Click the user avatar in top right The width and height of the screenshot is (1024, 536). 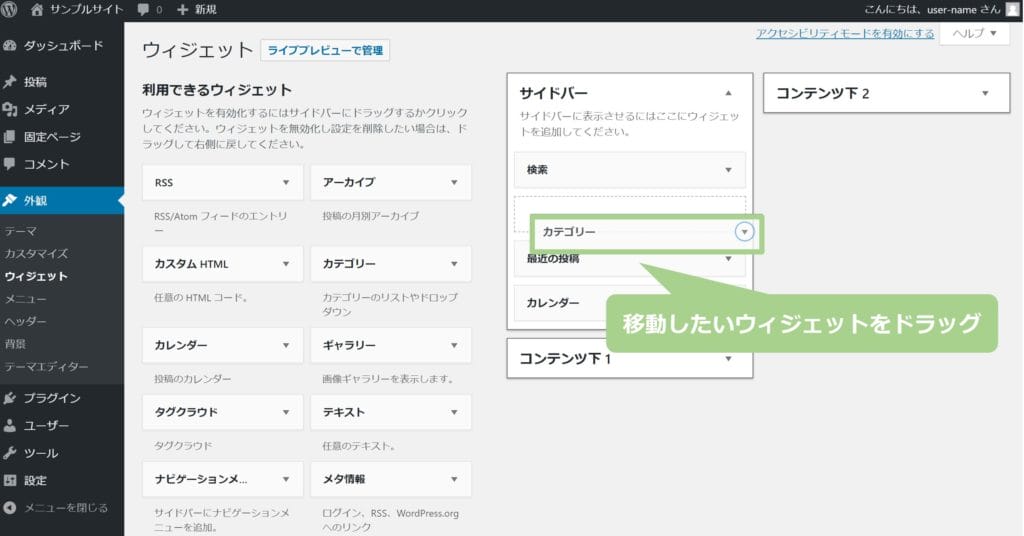[1012, 9]
